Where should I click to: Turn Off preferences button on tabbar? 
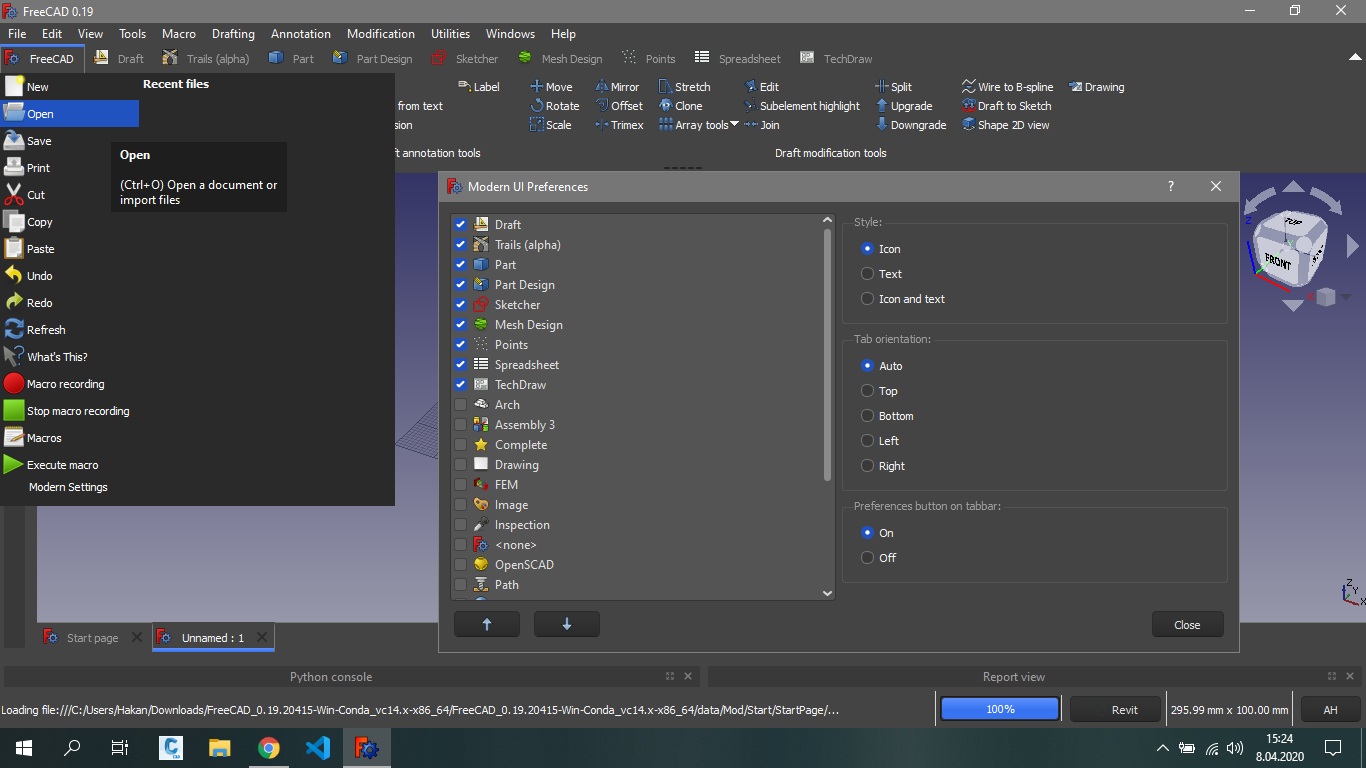pyautogui.click(x=868, y=558)
